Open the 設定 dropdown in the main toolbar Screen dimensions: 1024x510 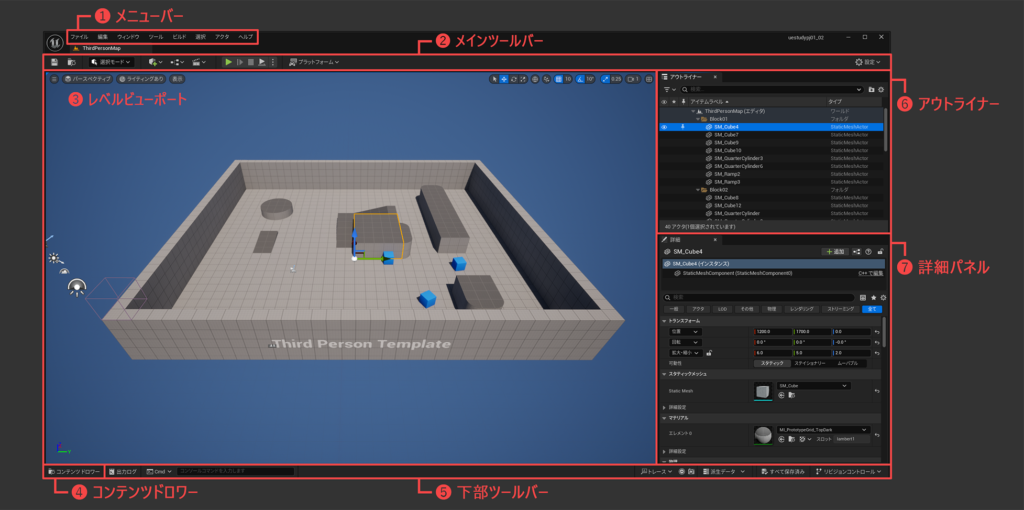click(x=867, y=62)
